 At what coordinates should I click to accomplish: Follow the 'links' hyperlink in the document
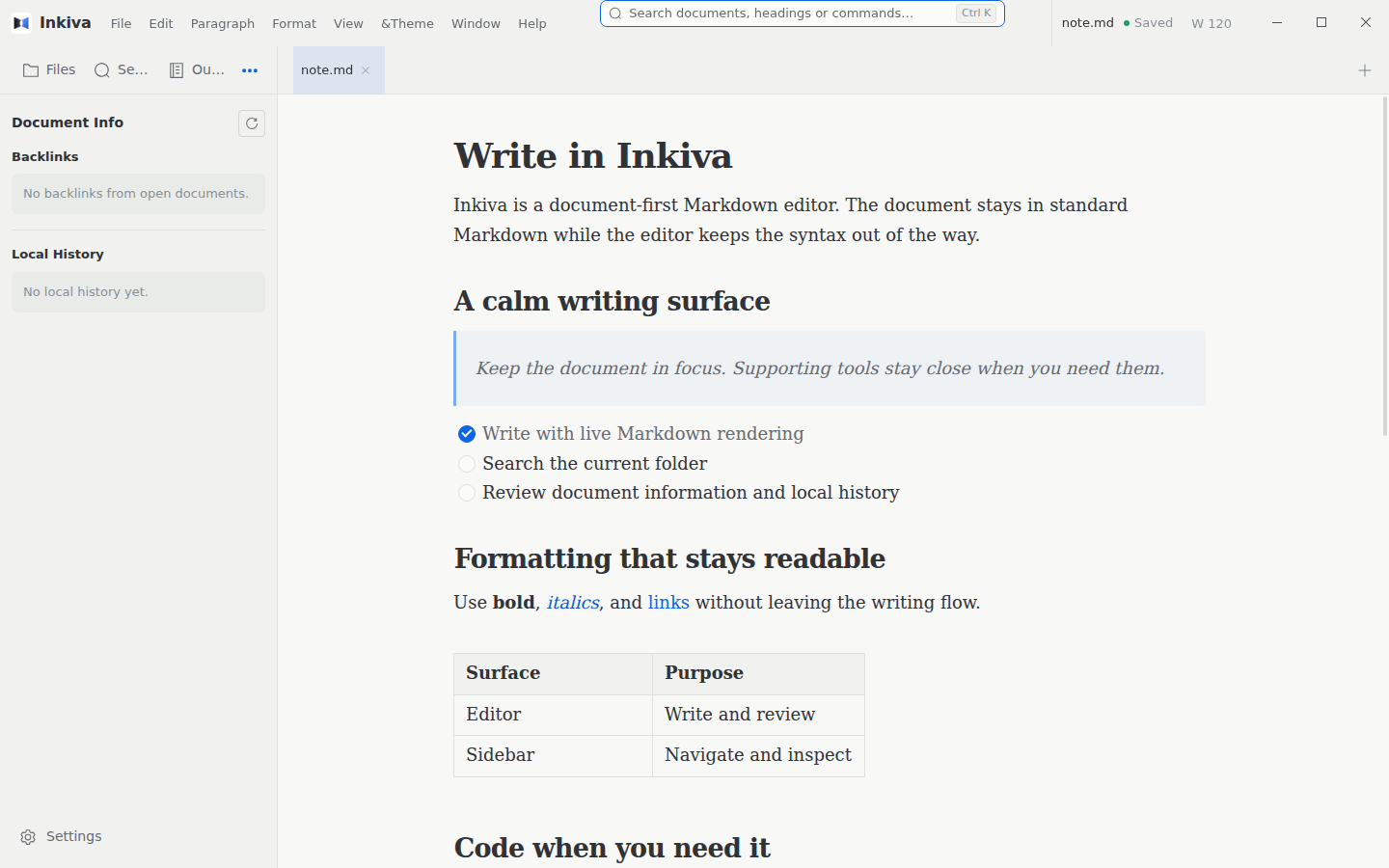[668, 603]
